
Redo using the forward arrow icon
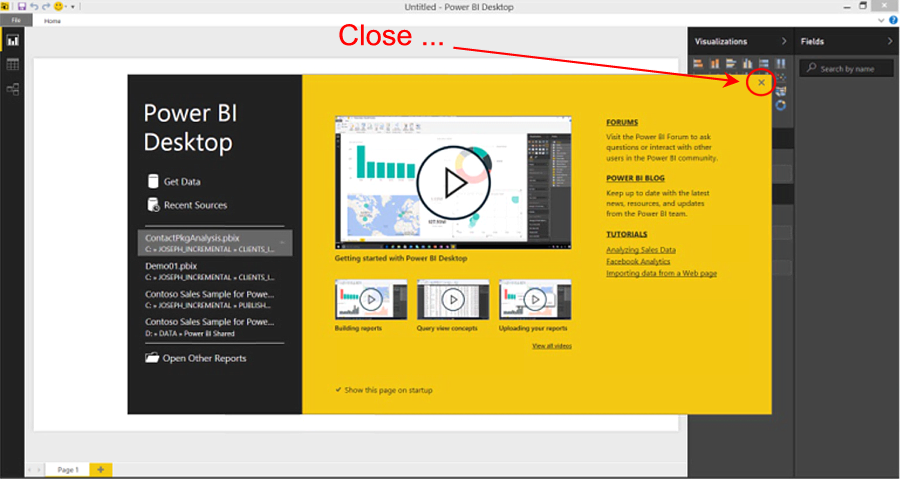[46, 6]
